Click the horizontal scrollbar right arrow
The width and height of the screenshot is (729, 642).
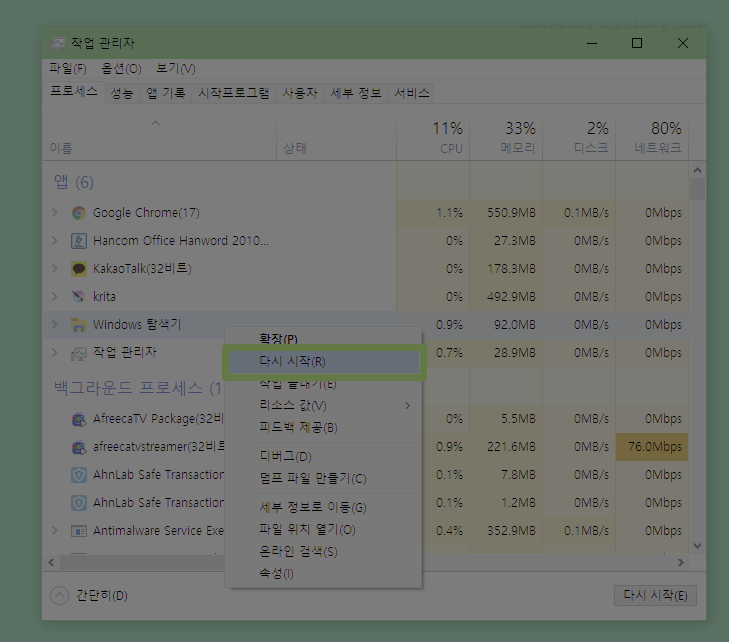click(x=681, y=563)
